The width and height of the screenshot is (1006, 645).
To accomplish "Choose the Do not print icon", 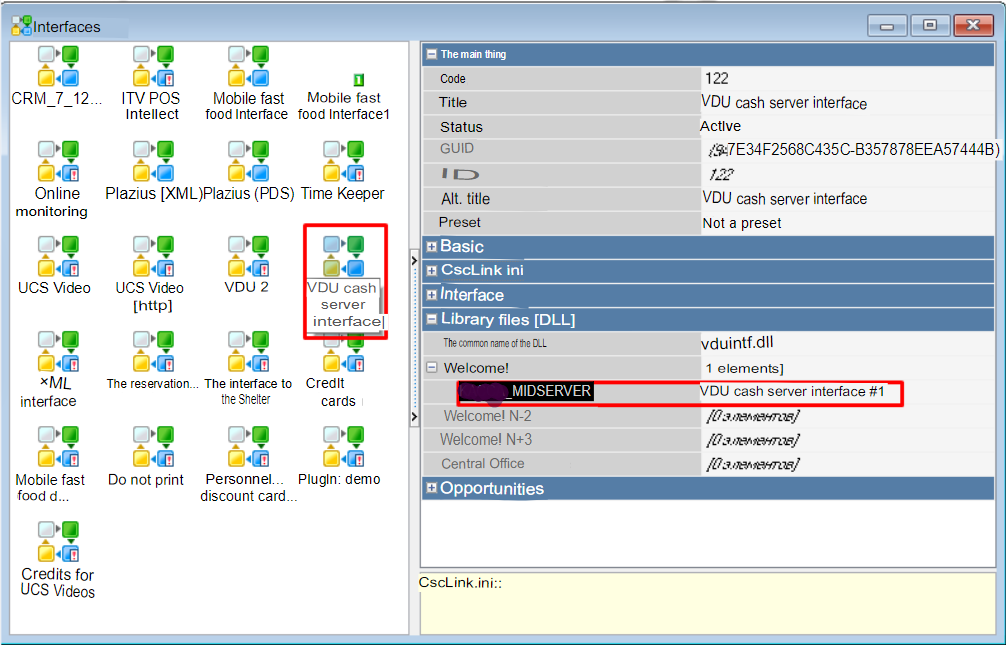I will [x=152, y=447].
